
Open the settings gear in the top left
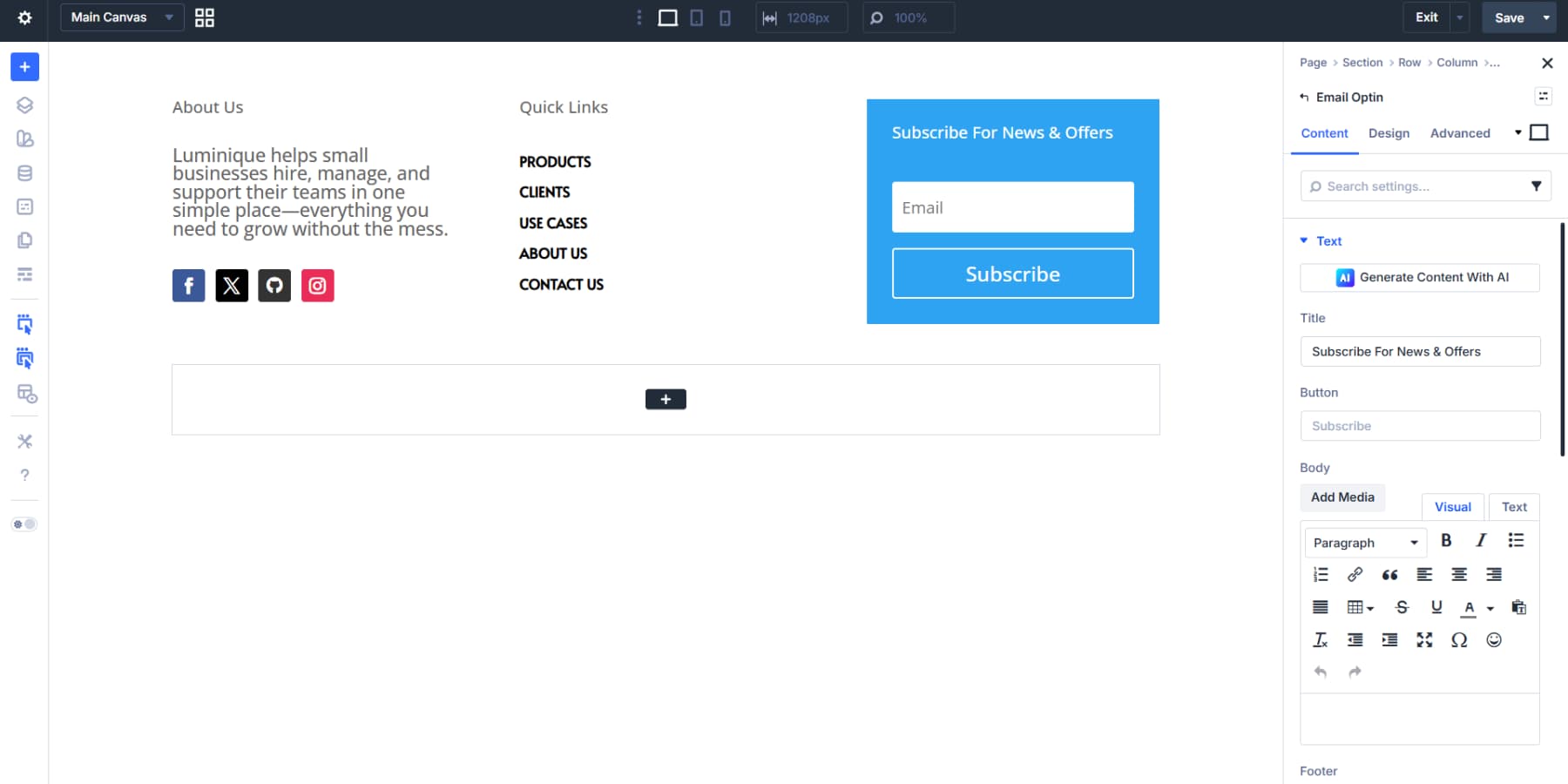[x=24, y=17]
